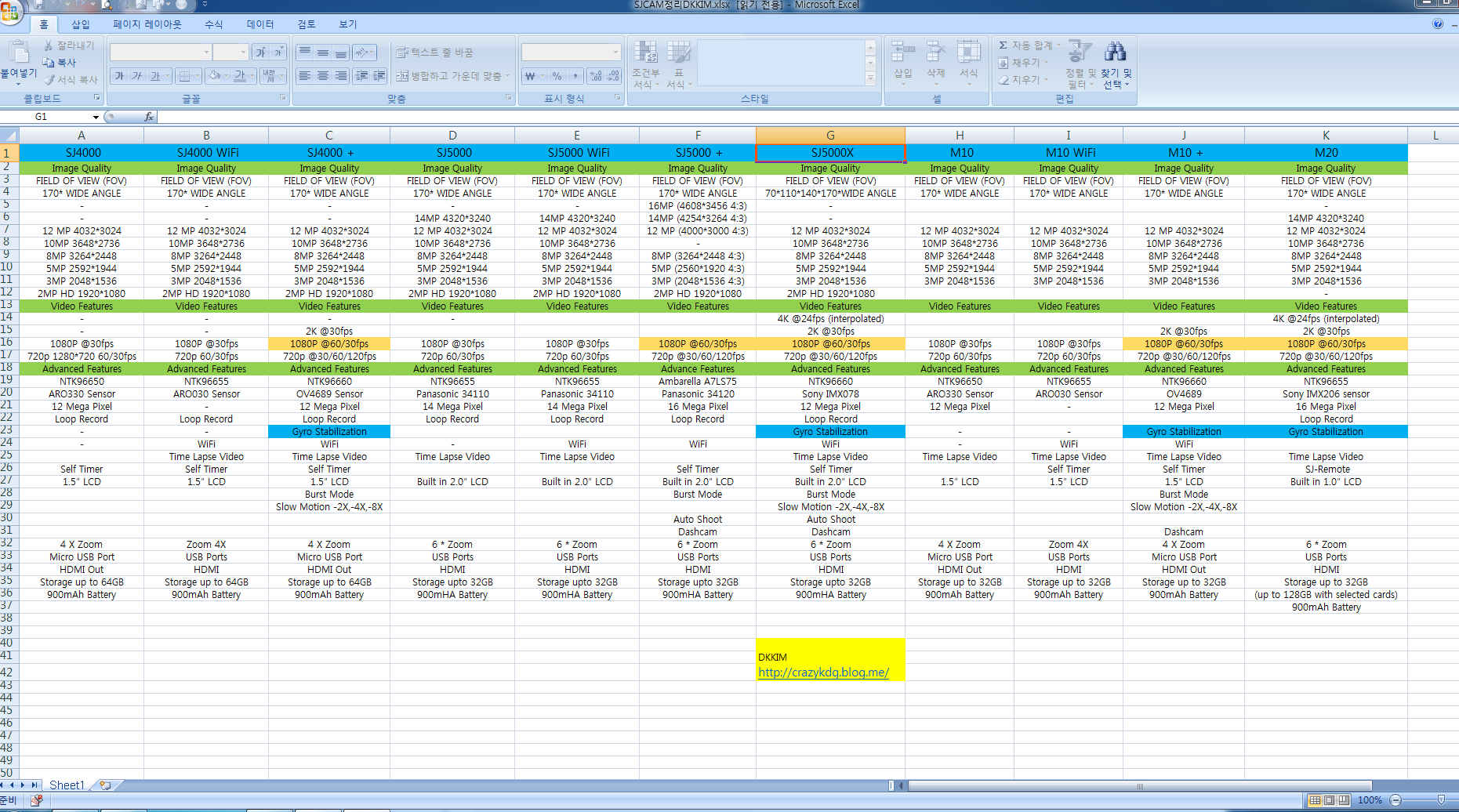Select column L header
The width and height of the screenshot is (1459, 812).
click(1435, 135)
